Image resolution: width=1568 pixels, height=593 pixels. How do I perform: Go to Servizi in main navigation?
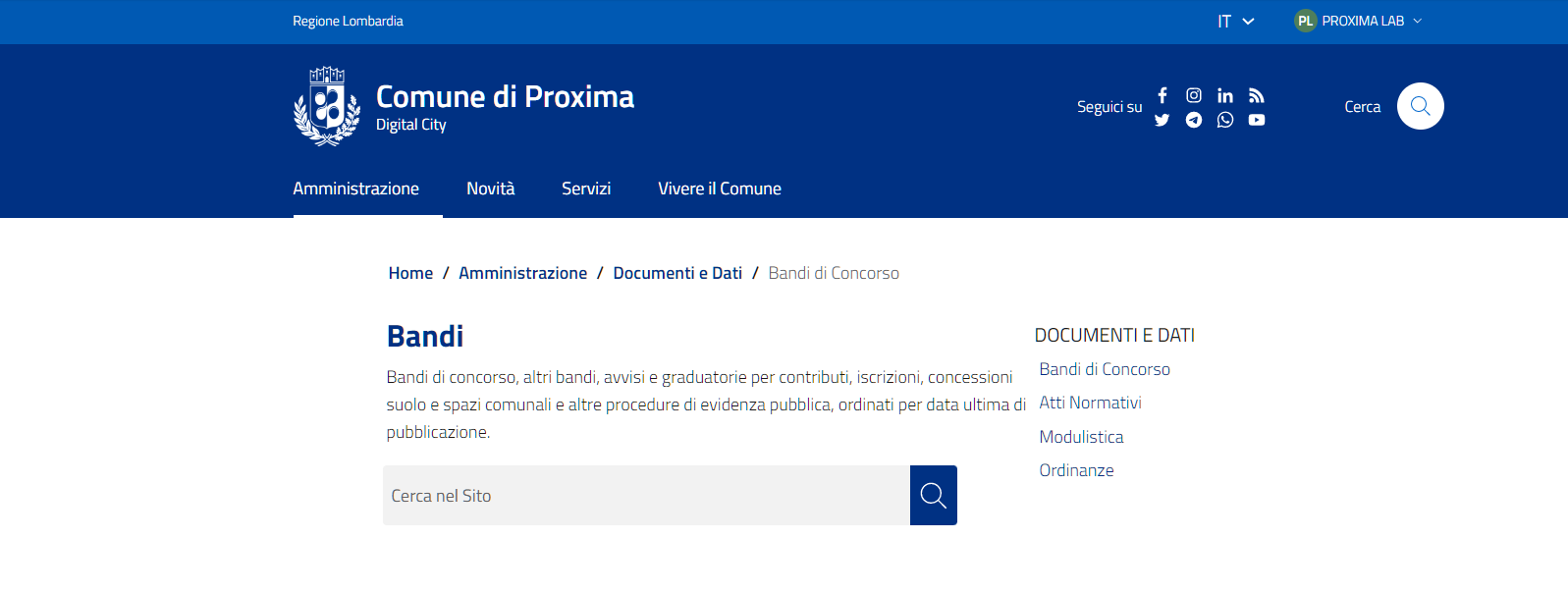(586, 189)
